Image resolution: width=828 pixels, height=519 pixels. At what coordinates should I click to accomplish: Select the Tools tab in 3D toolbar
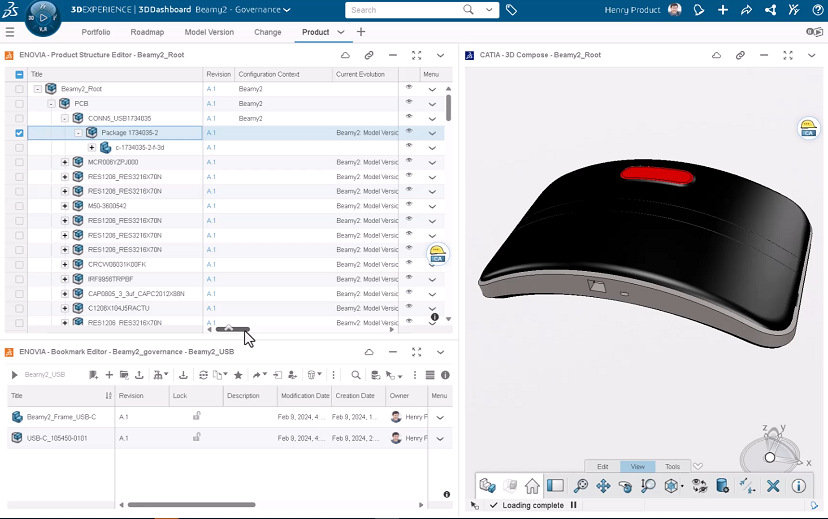673,466
